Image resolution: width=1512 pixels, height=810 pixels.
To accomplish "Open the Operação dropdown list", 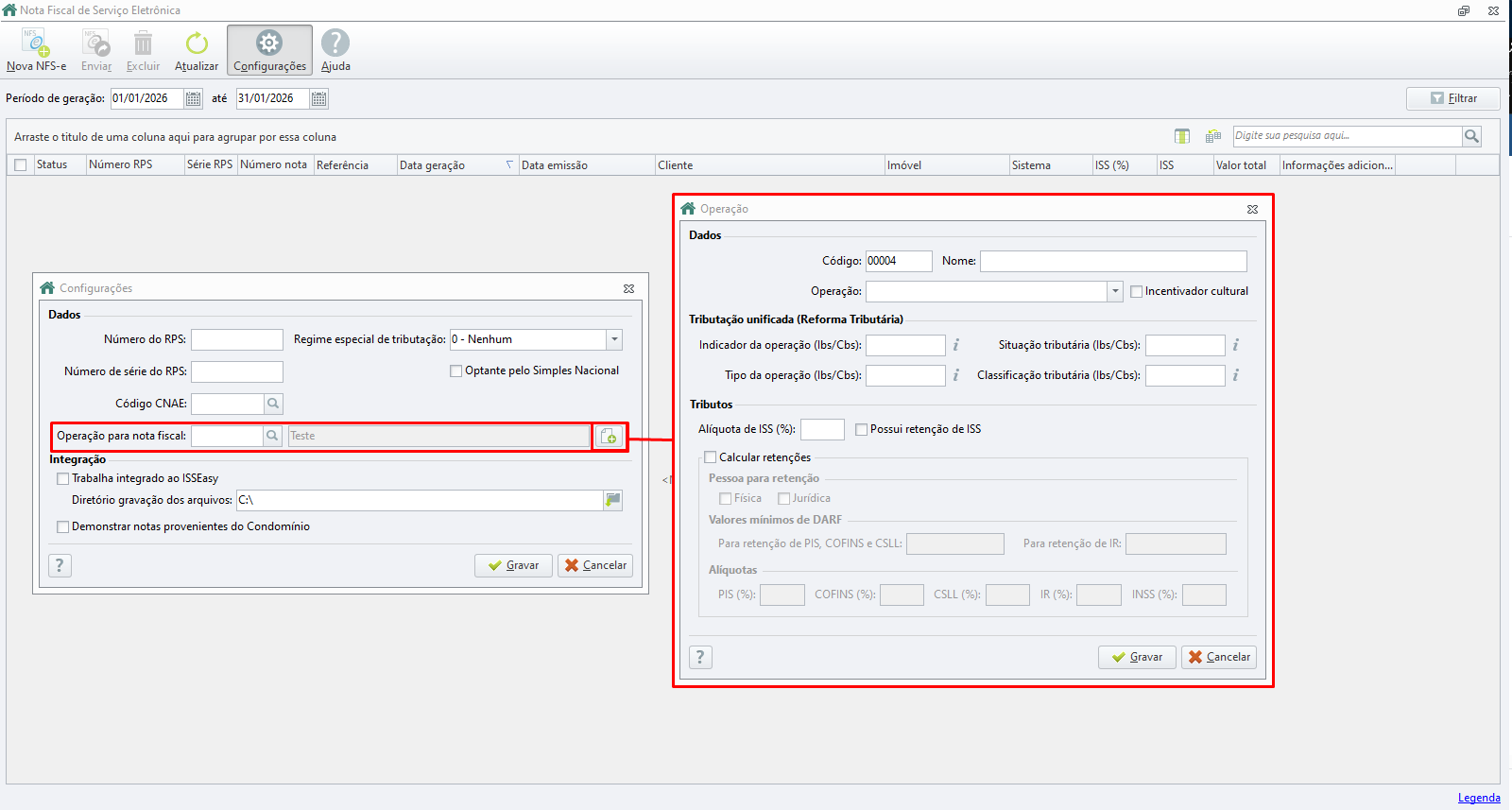I will click(x=1115, y=291).
